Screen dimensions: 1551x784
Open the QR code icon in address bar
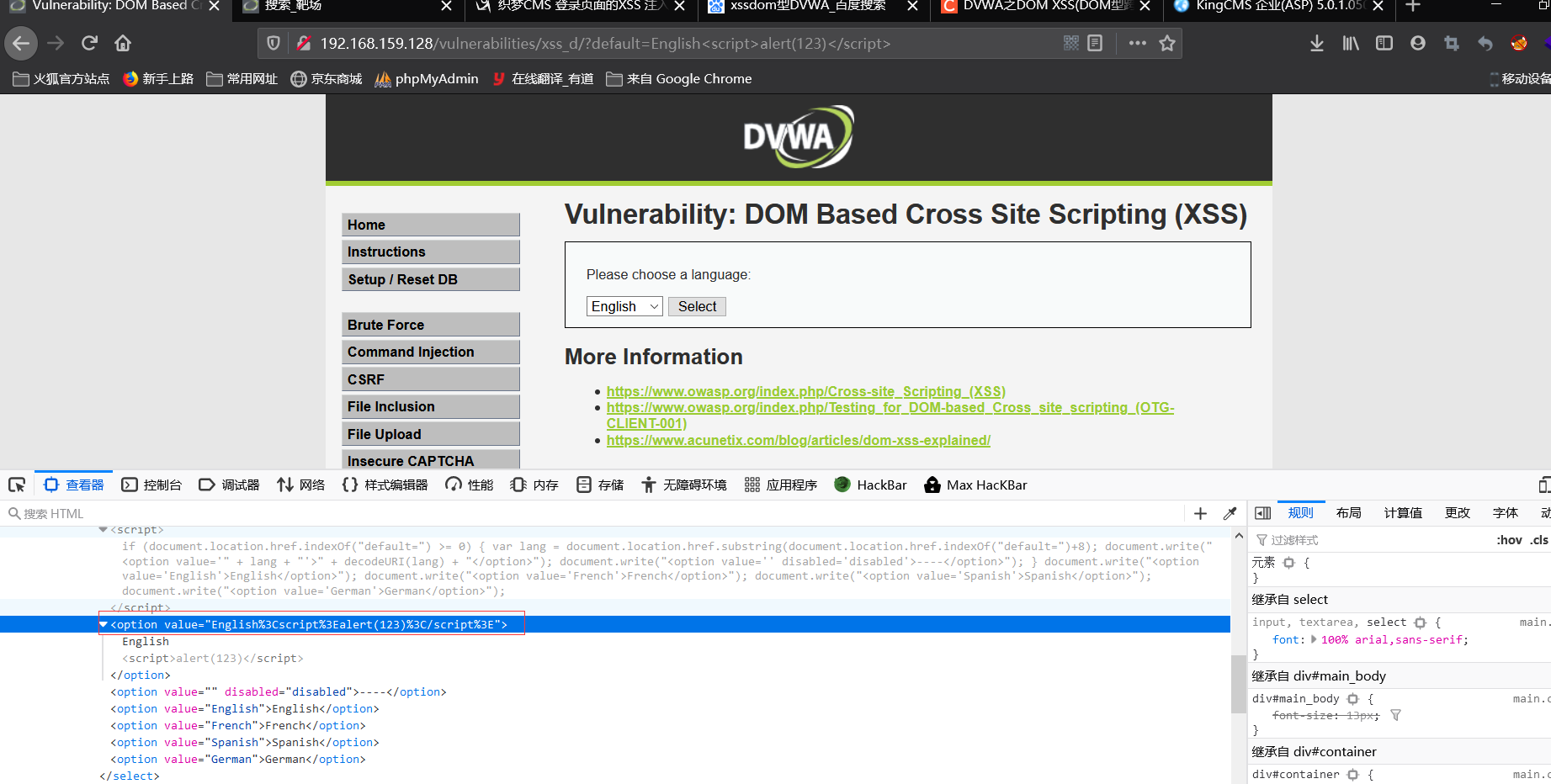coord(1071,43)
